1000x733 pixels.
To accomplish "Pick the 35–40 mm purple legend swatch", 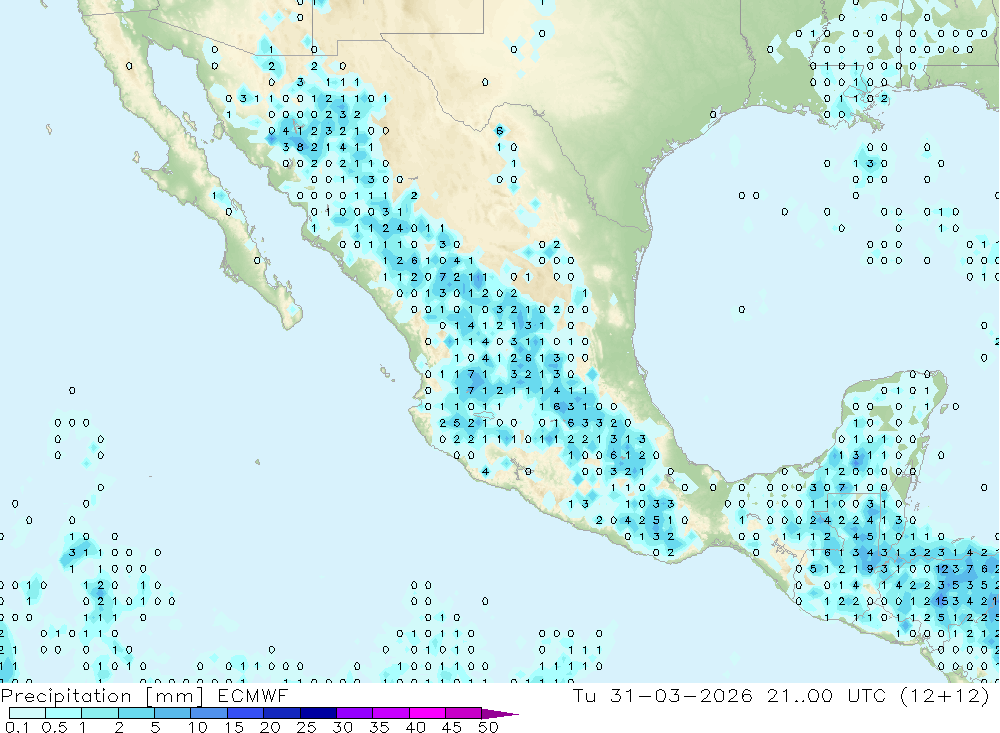I will click(390, 713).
